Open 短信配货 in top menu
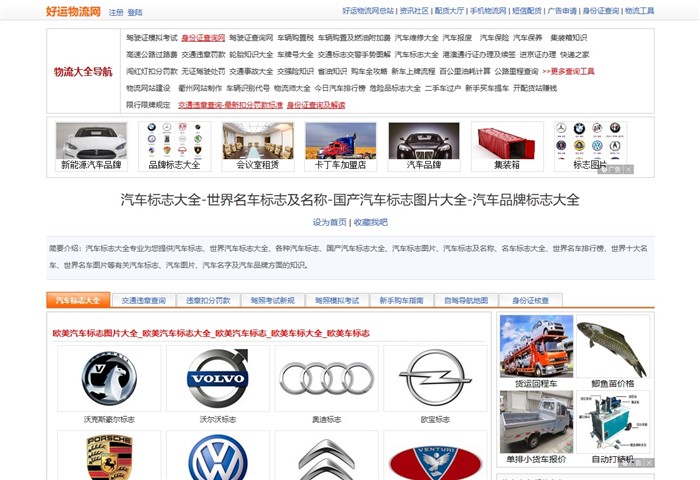700x480 pixels. click(527, 11)
